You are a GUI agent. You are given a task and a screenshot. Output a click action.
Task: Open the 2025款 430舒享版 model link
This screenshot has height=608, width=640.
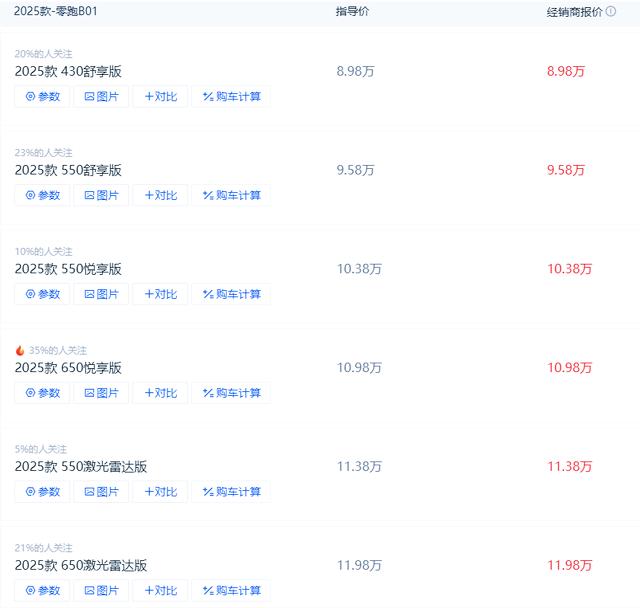pyautogui.click(x=68, y=71)
